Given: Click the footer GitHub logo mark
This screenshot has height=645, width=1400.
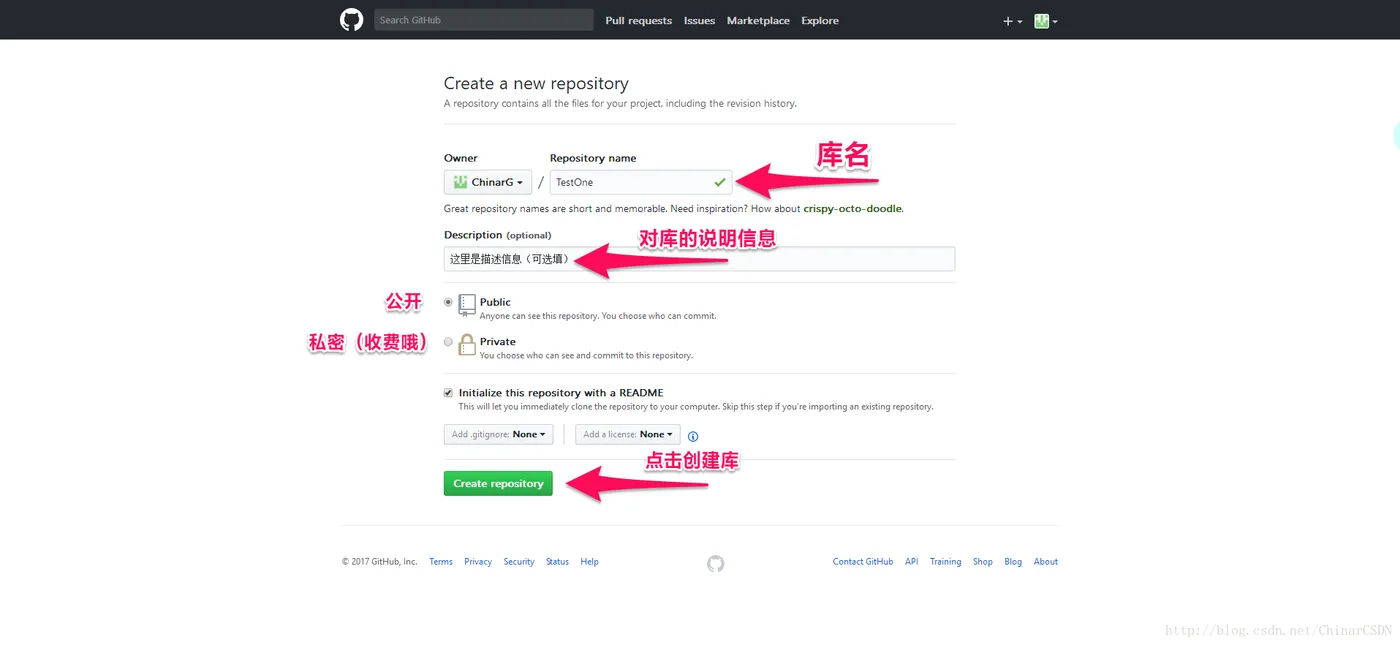Looking at the screenshot, I should (715, 564).
